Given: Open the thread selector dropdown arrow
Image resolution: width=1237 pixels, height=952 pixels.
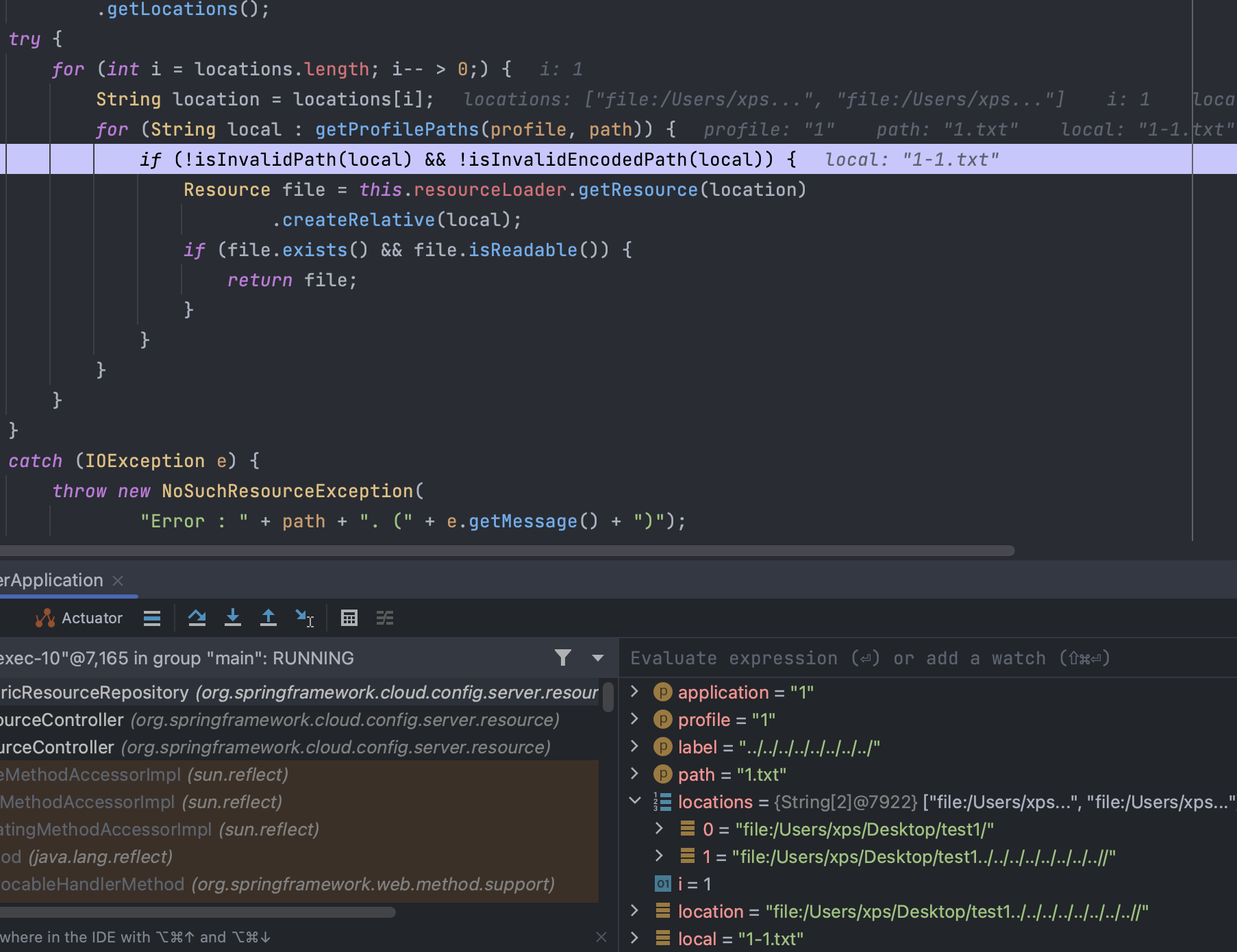Looking at the screenshot, I should 598,658.
